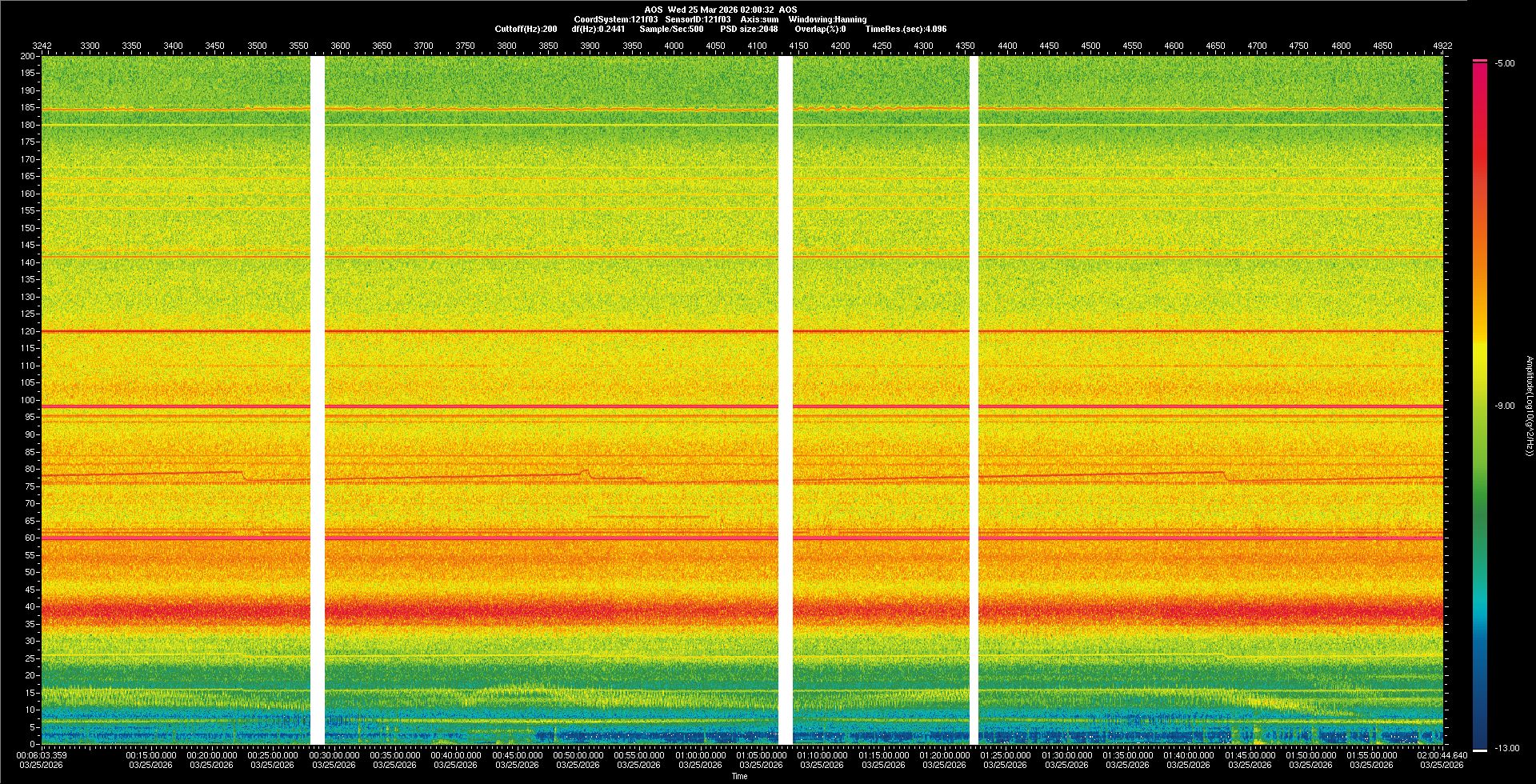Click the 4000 tick on the top axis
This screenshot has width=1536, height=784.
[x=674, y=46]
